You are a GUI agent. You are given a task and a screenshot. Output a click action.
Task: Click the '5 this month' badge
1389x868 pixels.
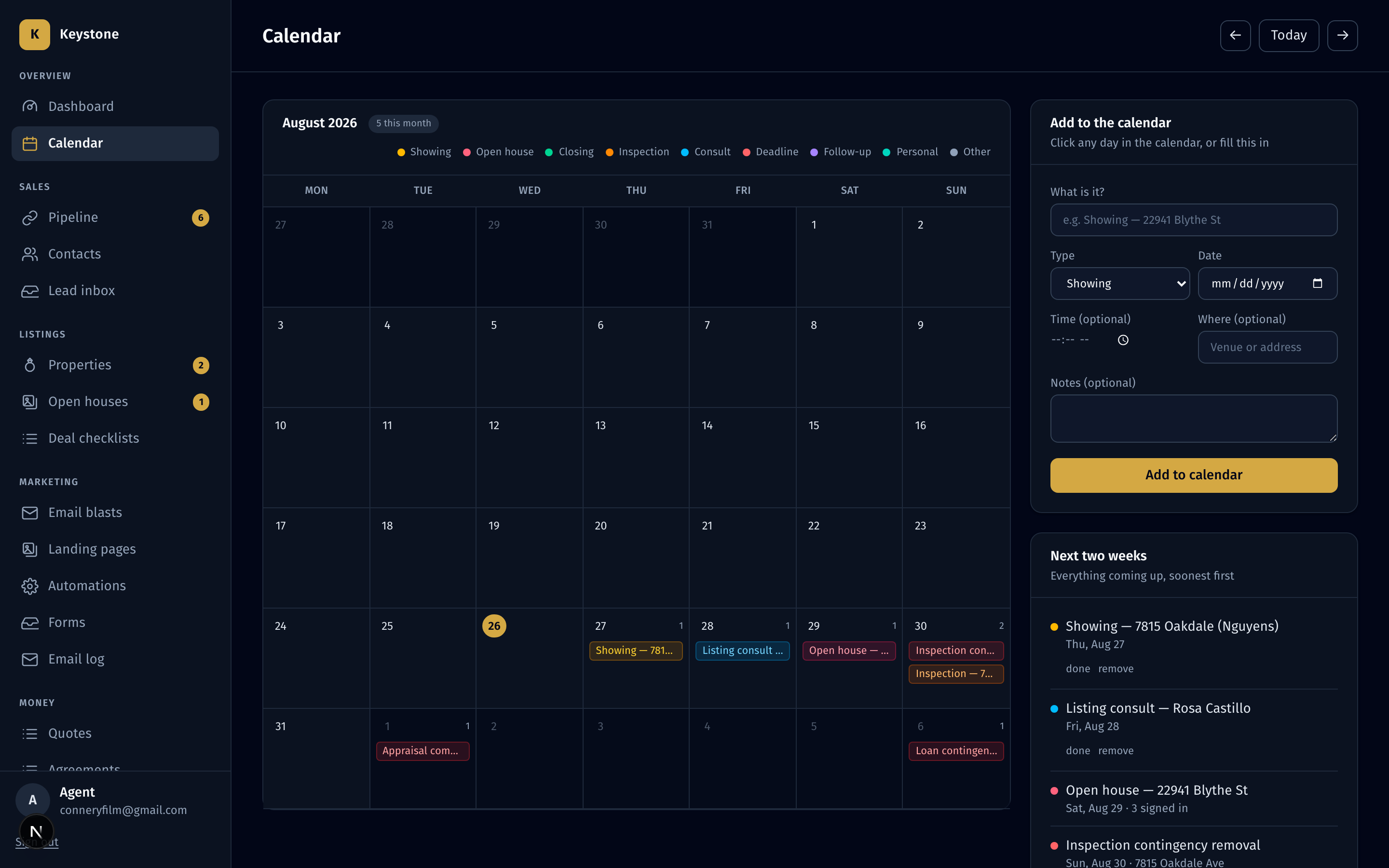point(404,123)
